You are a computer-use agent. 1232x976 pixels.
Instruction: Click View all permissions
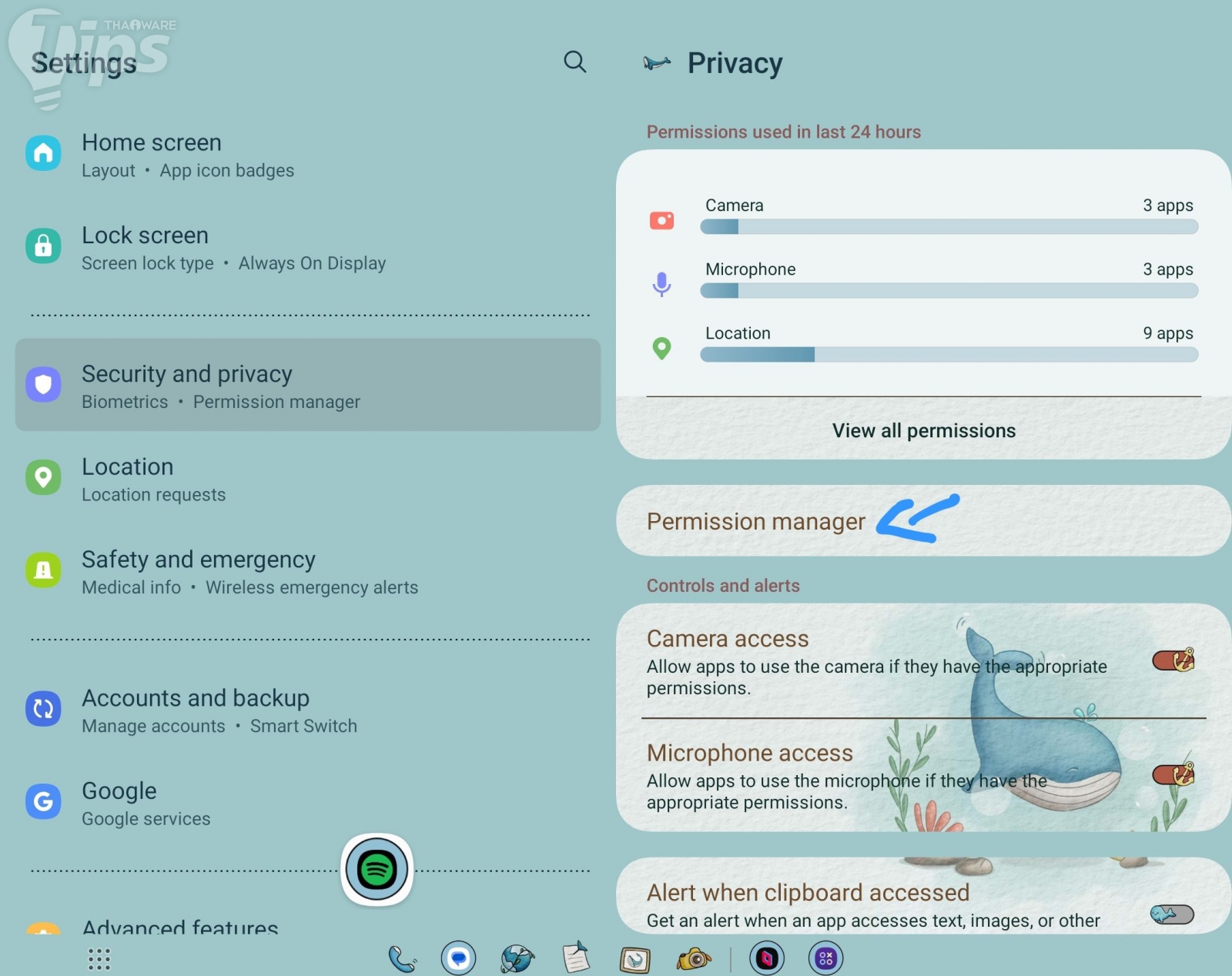pos(924,430)
